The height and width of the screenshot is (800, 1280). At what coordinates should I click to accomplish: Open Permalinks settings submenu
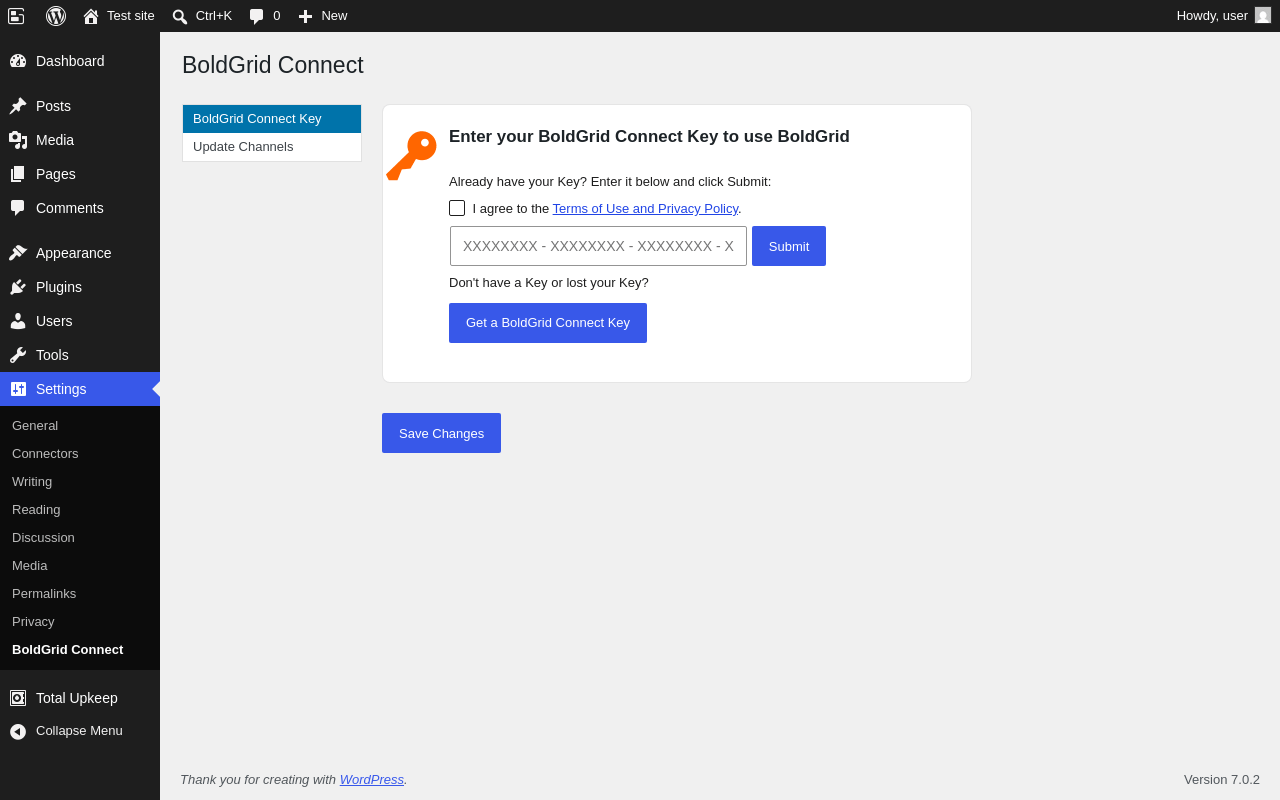[x=44, y=594]
